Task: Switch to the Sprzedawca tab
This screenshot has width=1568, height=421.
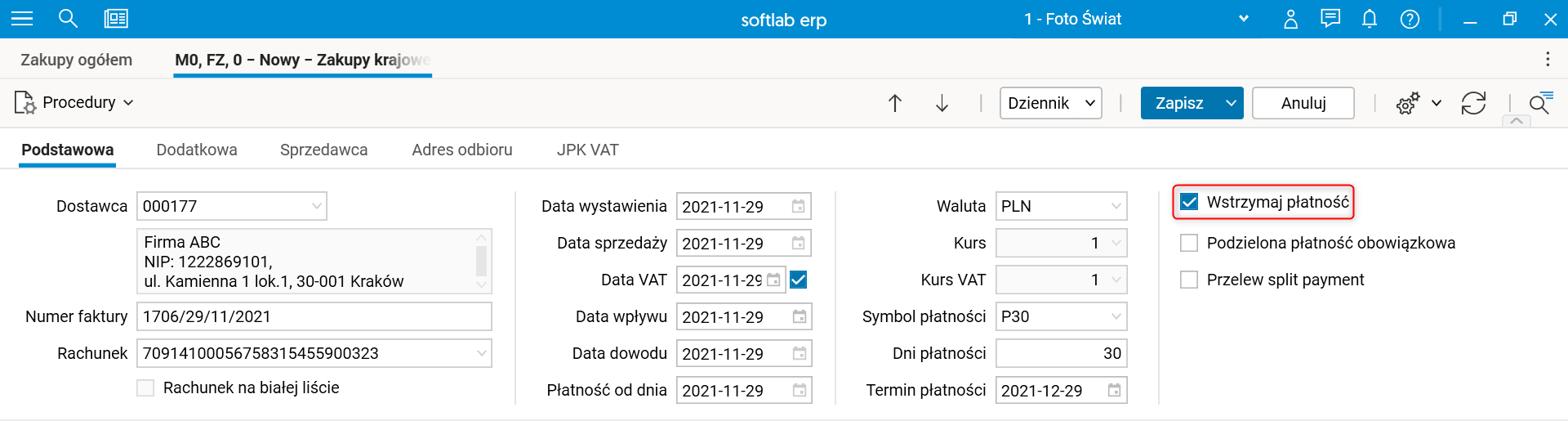Action: [323, 150]
